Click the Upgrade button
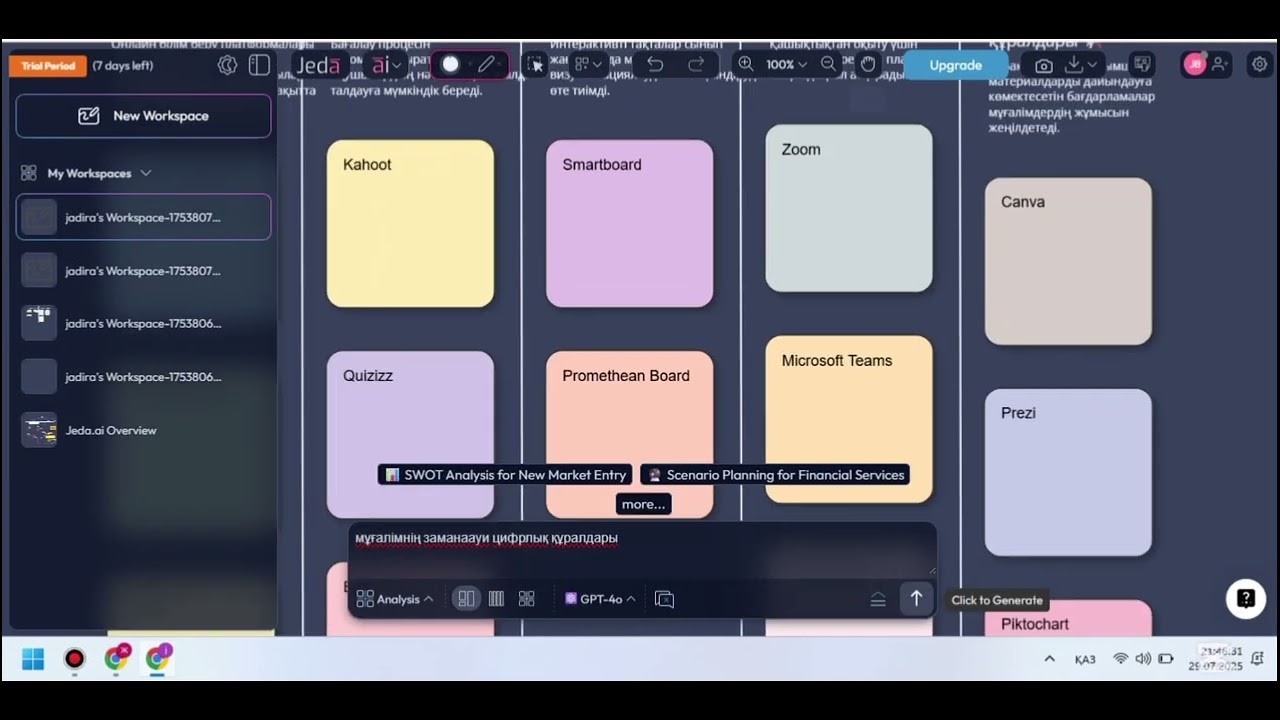 [956, 65]
